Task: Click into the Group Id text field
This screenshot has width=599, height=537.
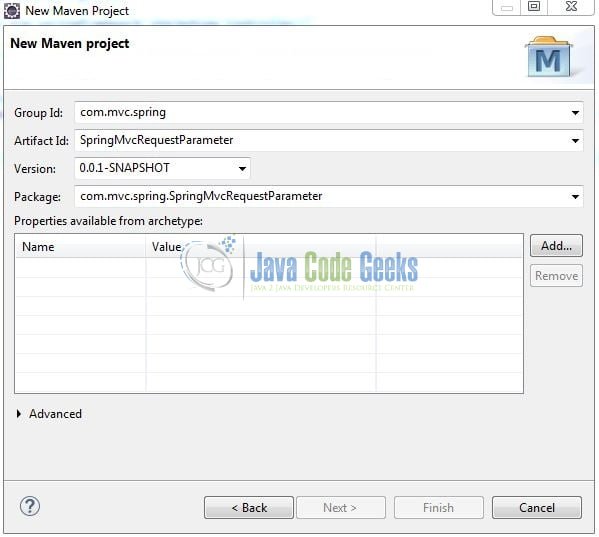Action: click(x=321, y=113)
